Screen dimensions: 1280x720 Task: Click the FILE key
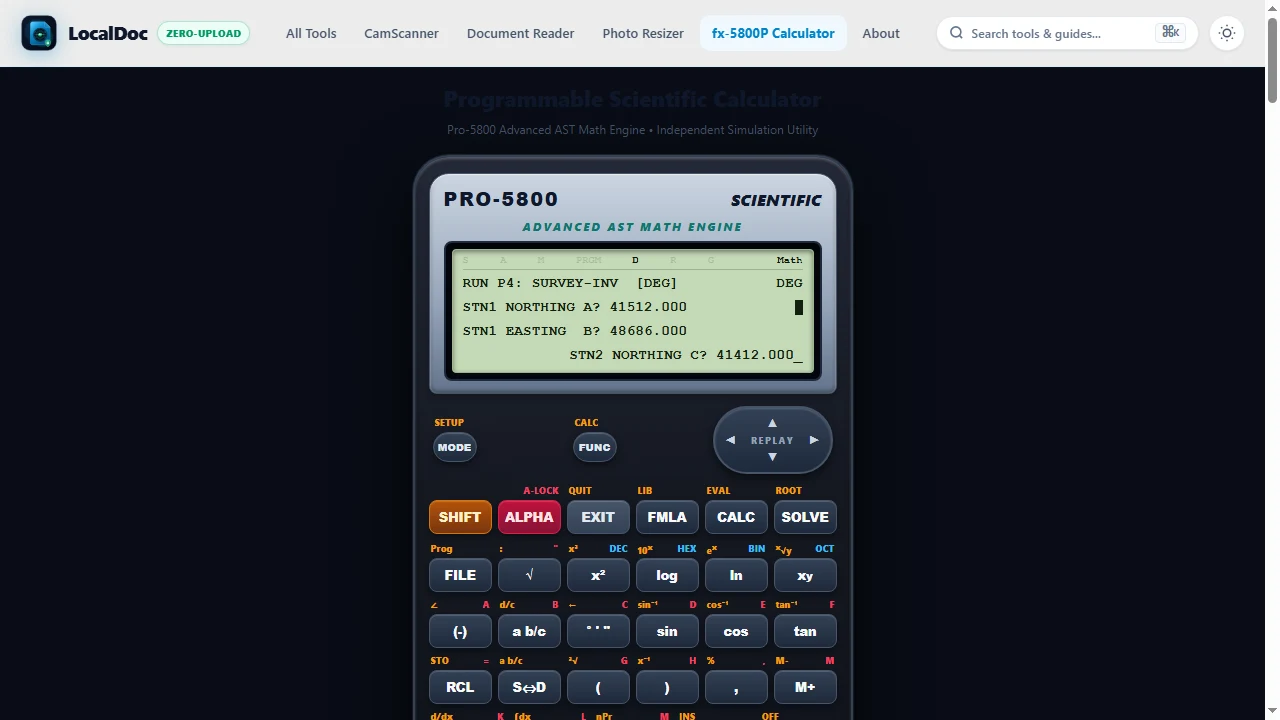(460, 575)
